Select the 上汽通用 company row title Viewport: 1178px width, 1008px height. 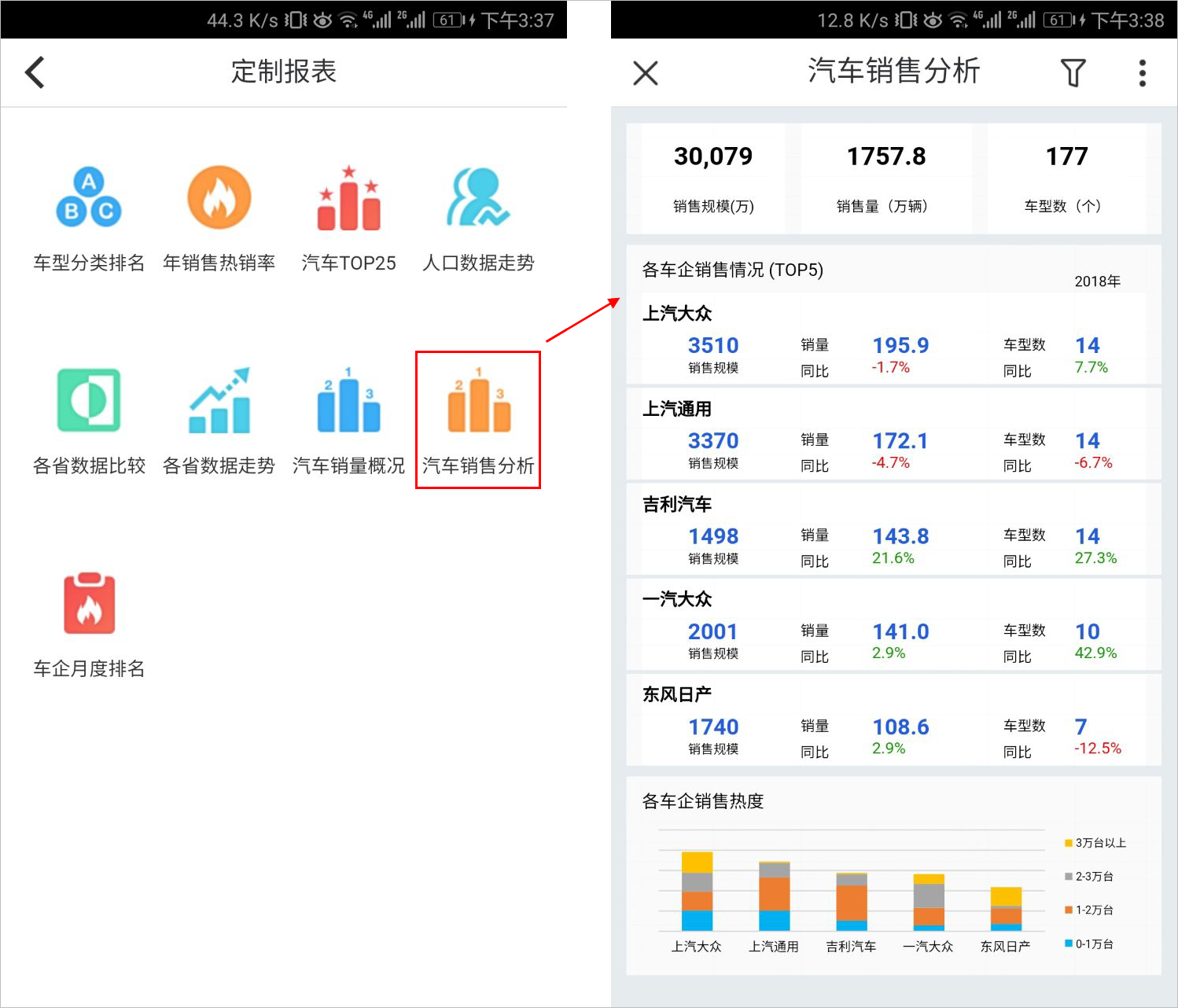677,409
